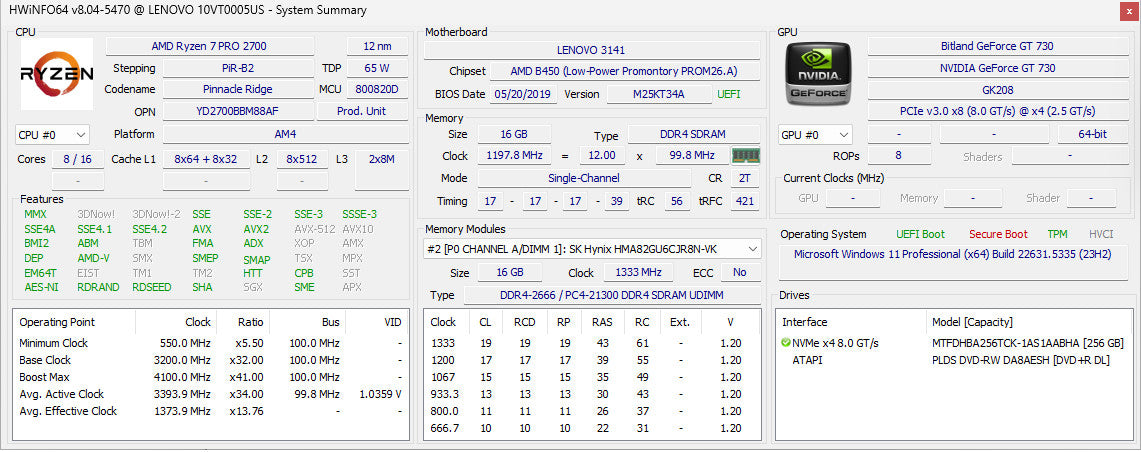
Task: Click the 65 W TDP value
Action: coord(378,68)
